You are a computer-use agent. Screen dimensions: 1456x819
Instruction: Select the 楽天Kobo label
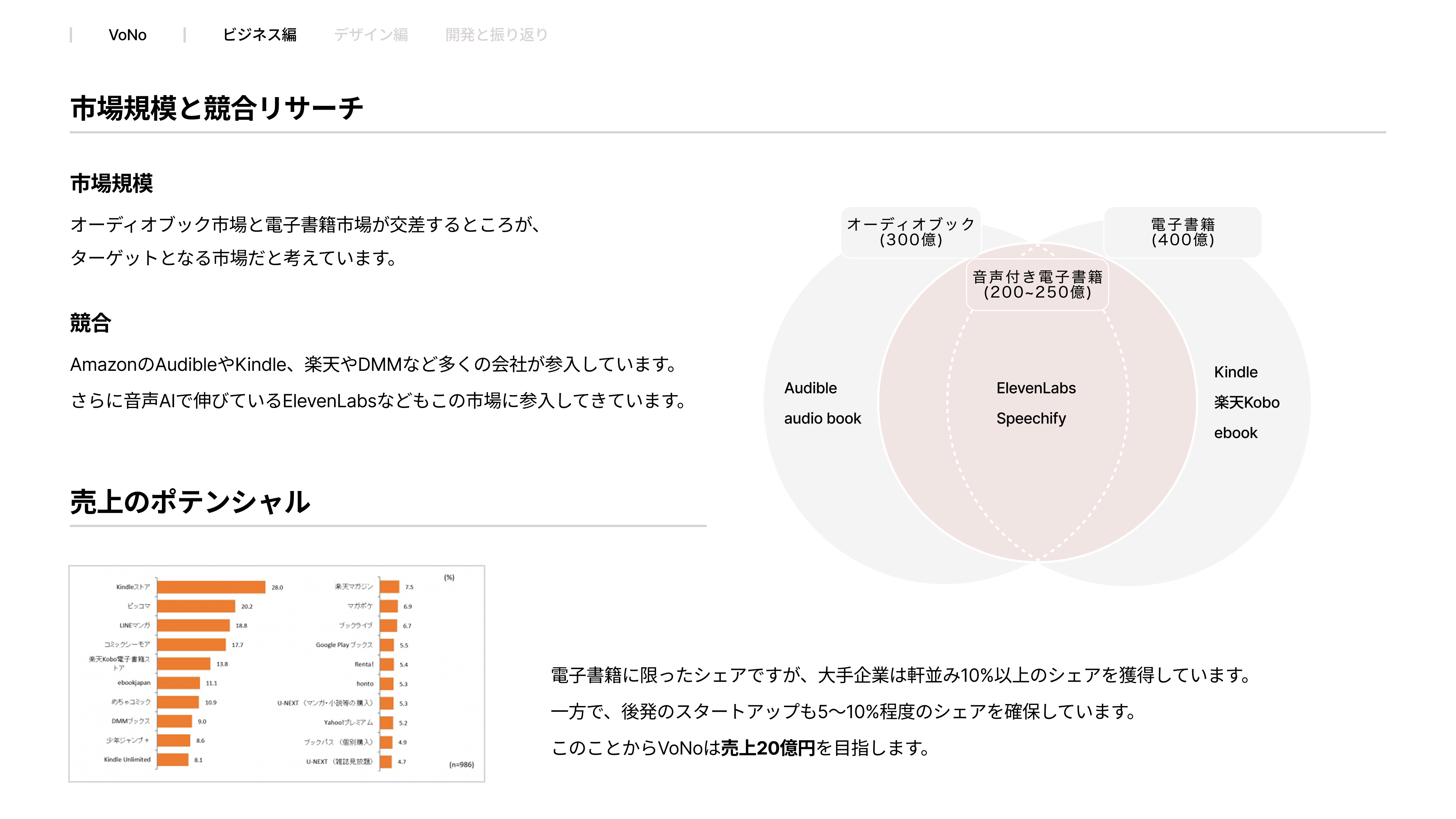click(x=1247, y=402)
